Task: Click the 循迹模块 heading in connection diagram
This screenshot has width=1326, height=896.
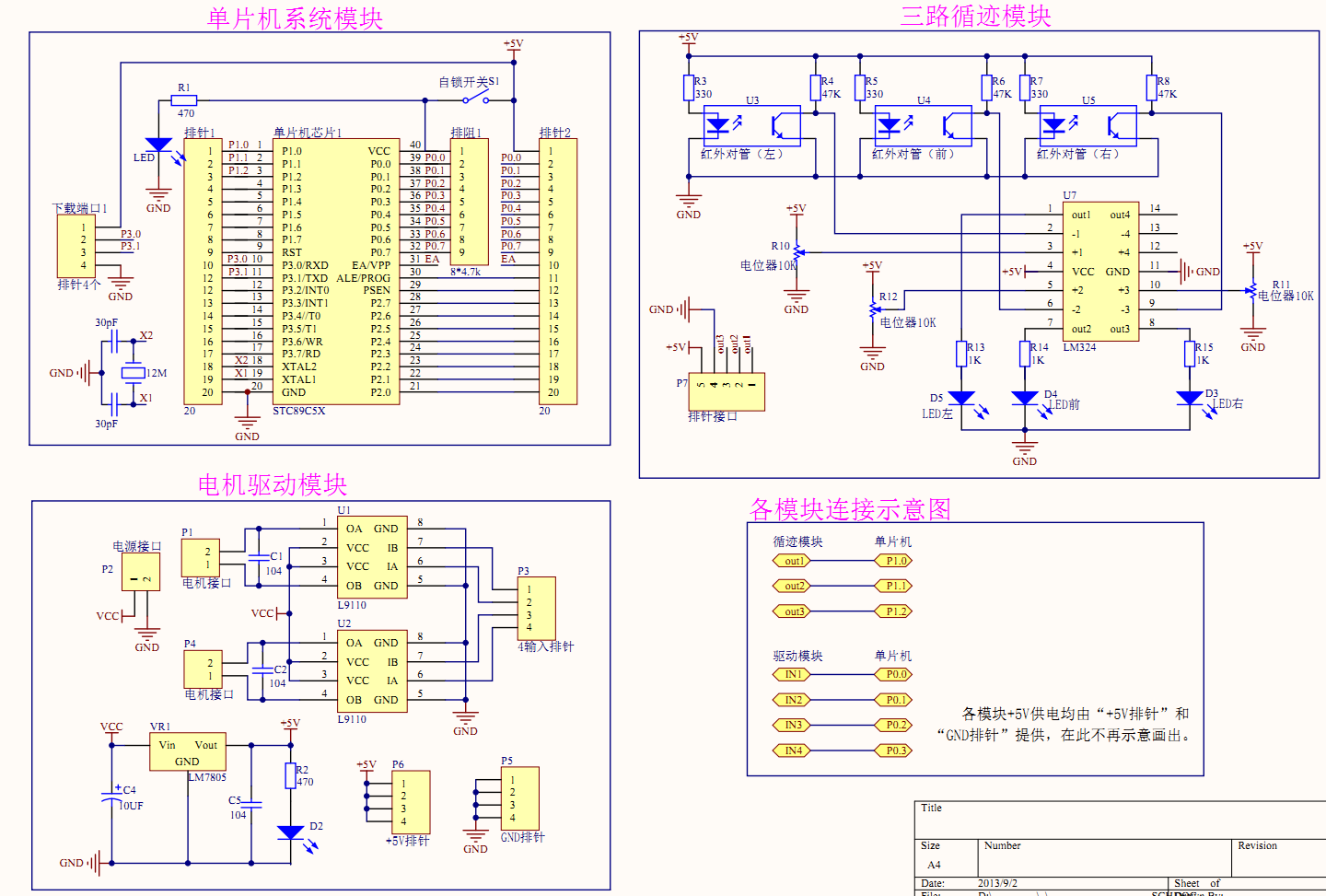Action: pos(797,541)
